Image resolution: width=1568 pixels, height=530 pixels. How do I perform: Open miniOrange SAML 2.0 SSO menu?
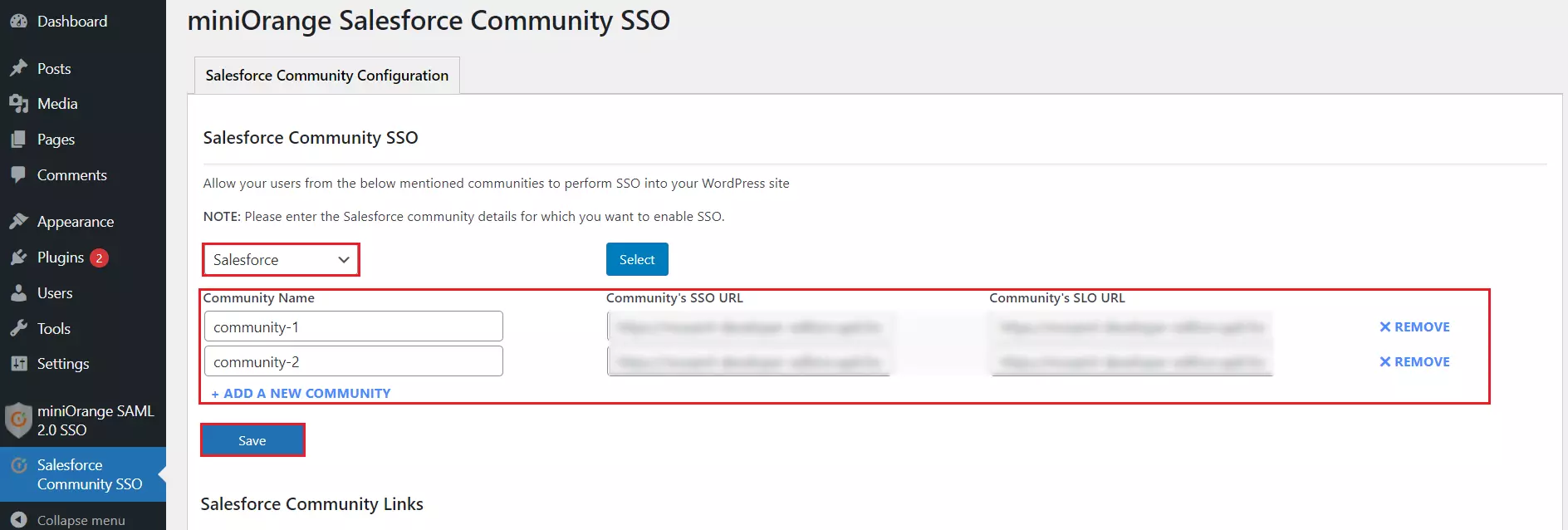pos(83,420)
